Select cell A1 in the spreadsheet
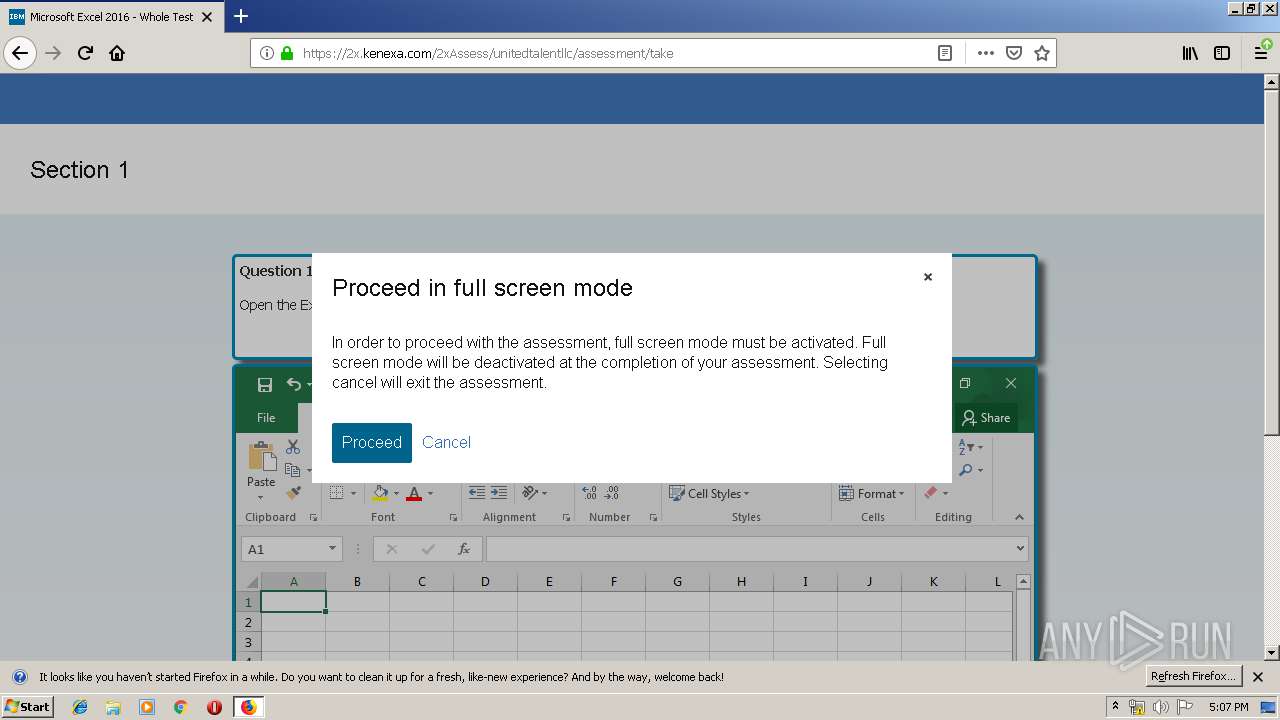 click(x=293, y=602)
